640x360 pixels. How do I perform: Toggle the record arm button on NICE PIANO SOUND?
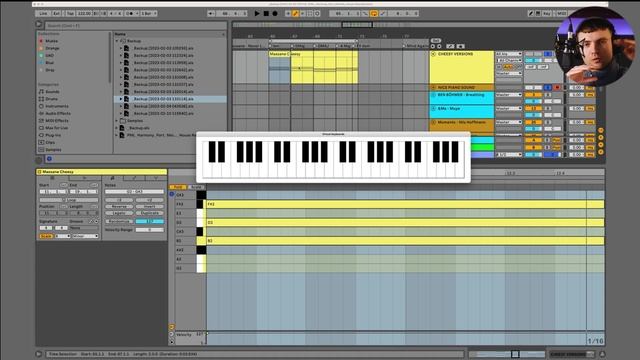[x=557, y=87]
